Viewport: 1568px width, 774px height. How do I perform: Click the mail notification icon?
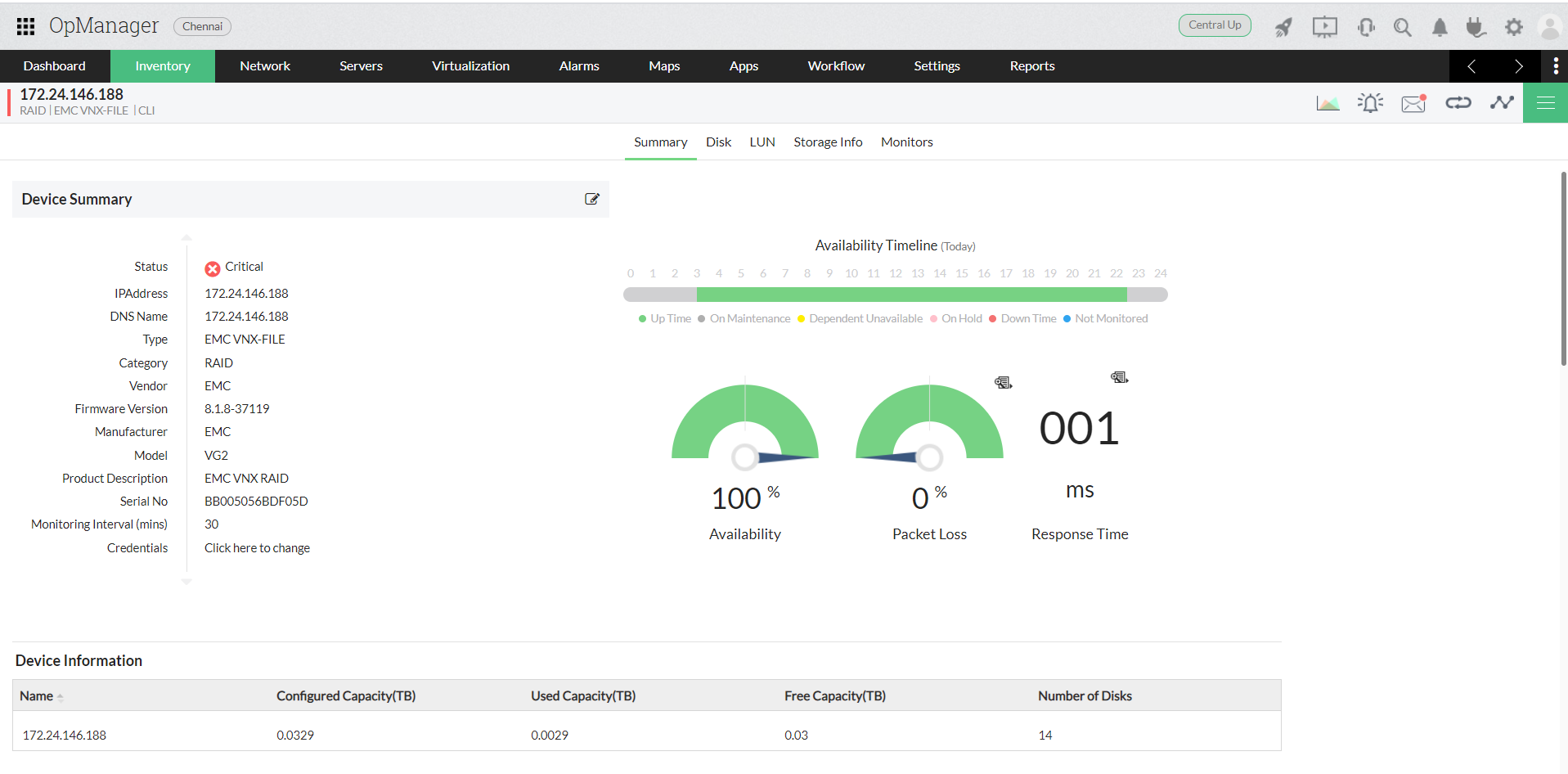pos(1414,103)
